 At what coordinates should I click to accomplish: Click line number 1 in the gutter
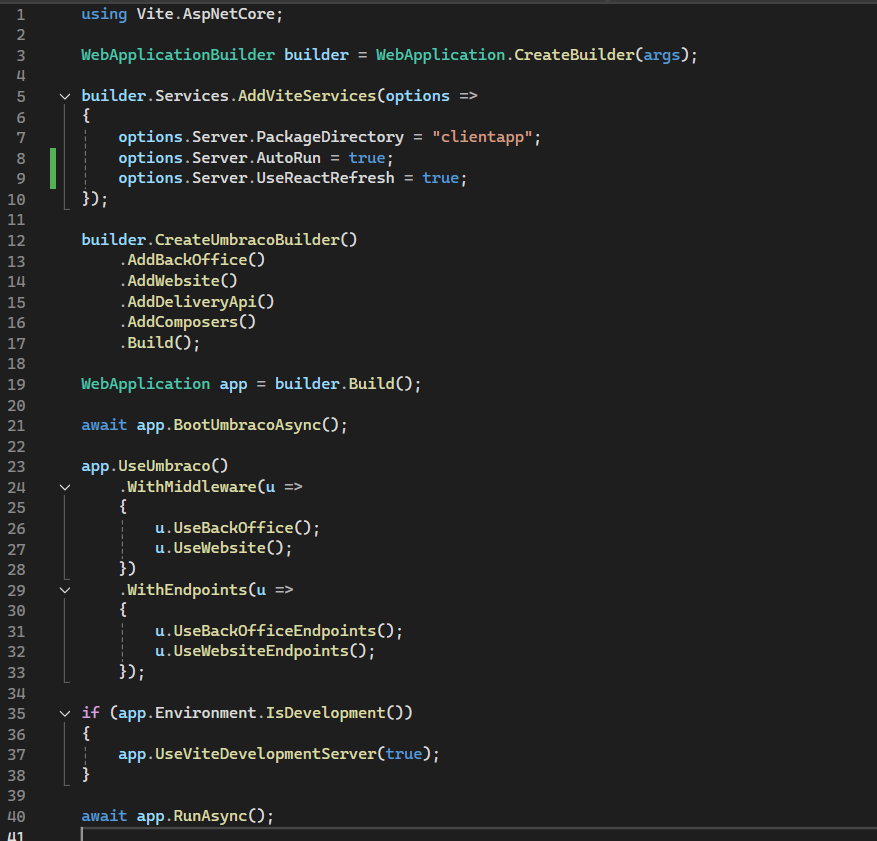(20, 15)
